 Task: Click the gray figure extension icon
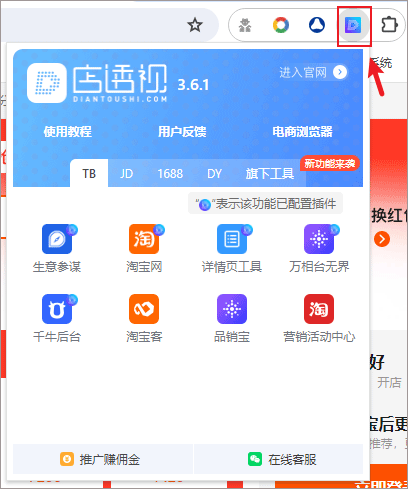point(245,25)
